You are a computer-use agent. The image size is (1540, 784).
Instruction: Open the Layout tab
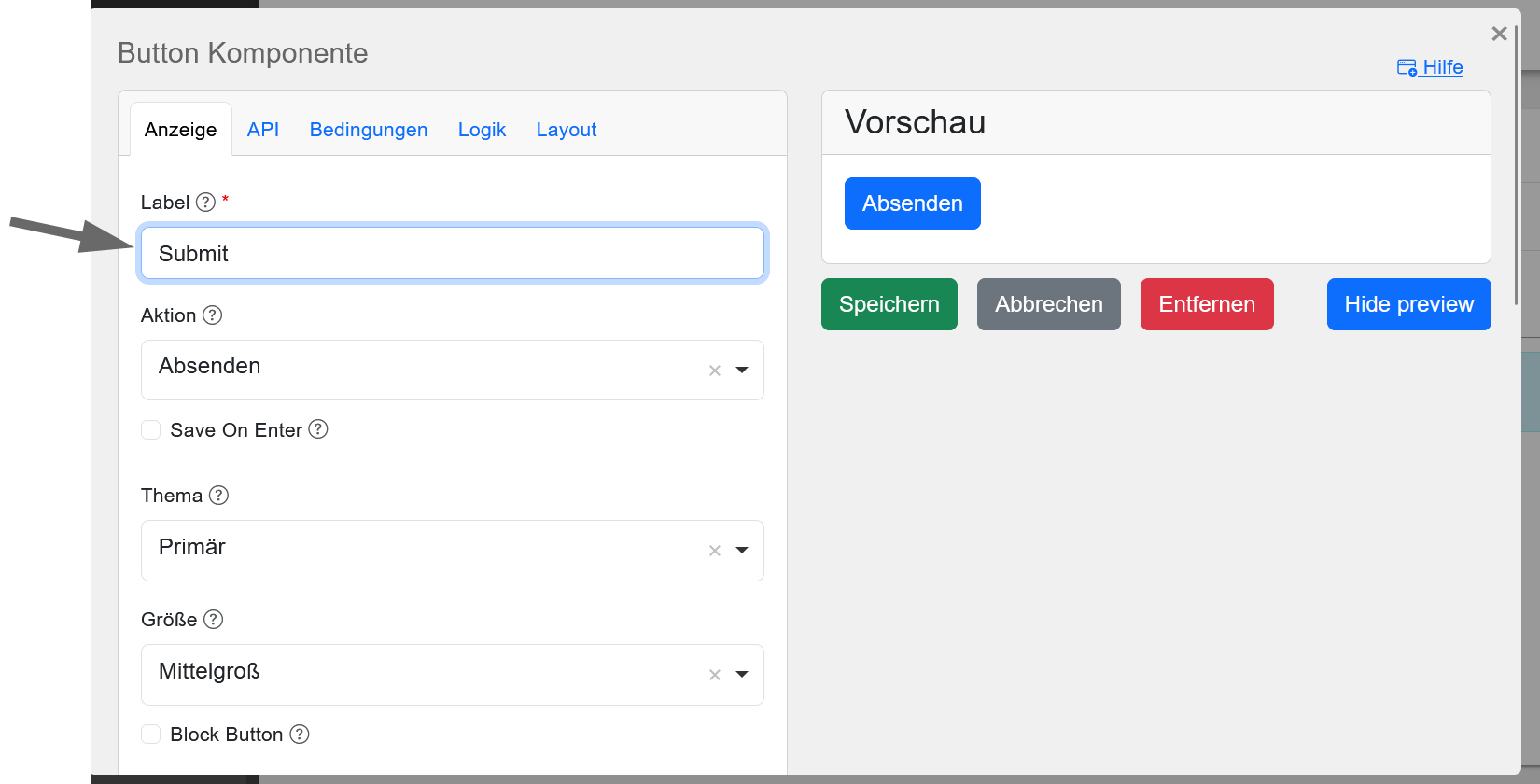(566, 130)
